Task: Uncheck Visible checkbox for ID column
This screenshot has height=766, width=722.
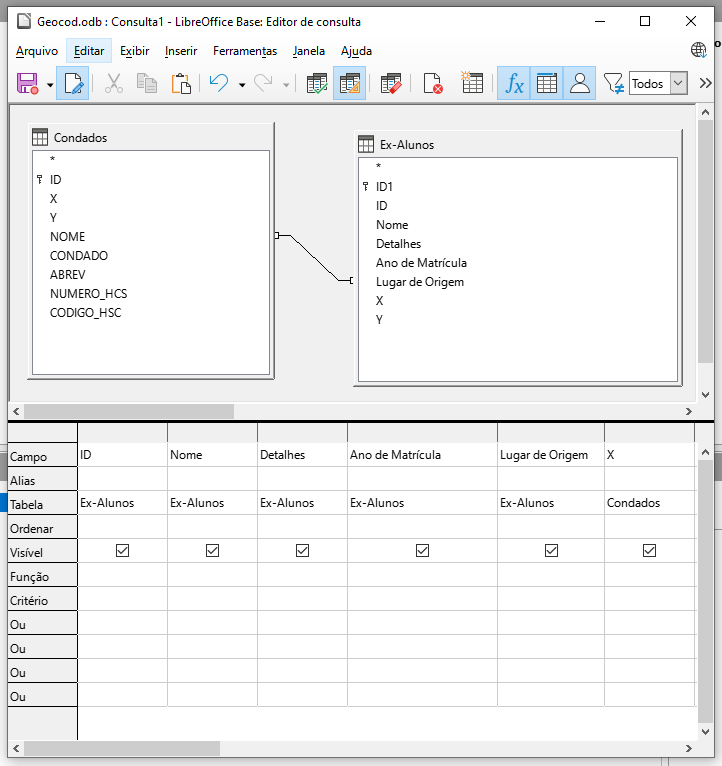Action: [123, 551]
